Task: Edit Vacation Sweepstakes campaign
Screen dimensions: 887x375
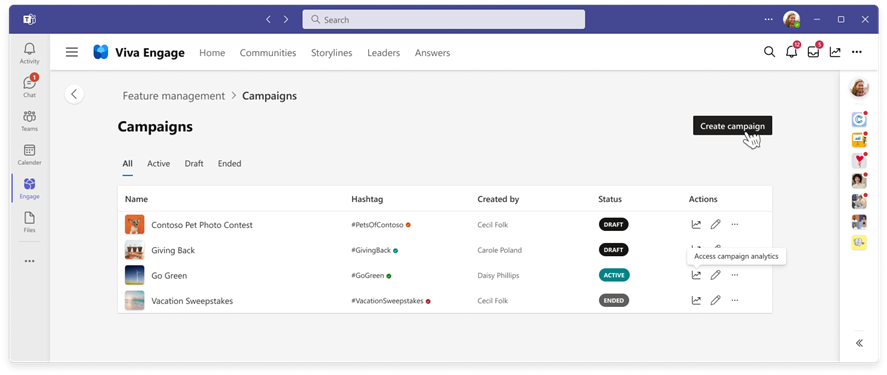Action: click(x=716, y=301)
